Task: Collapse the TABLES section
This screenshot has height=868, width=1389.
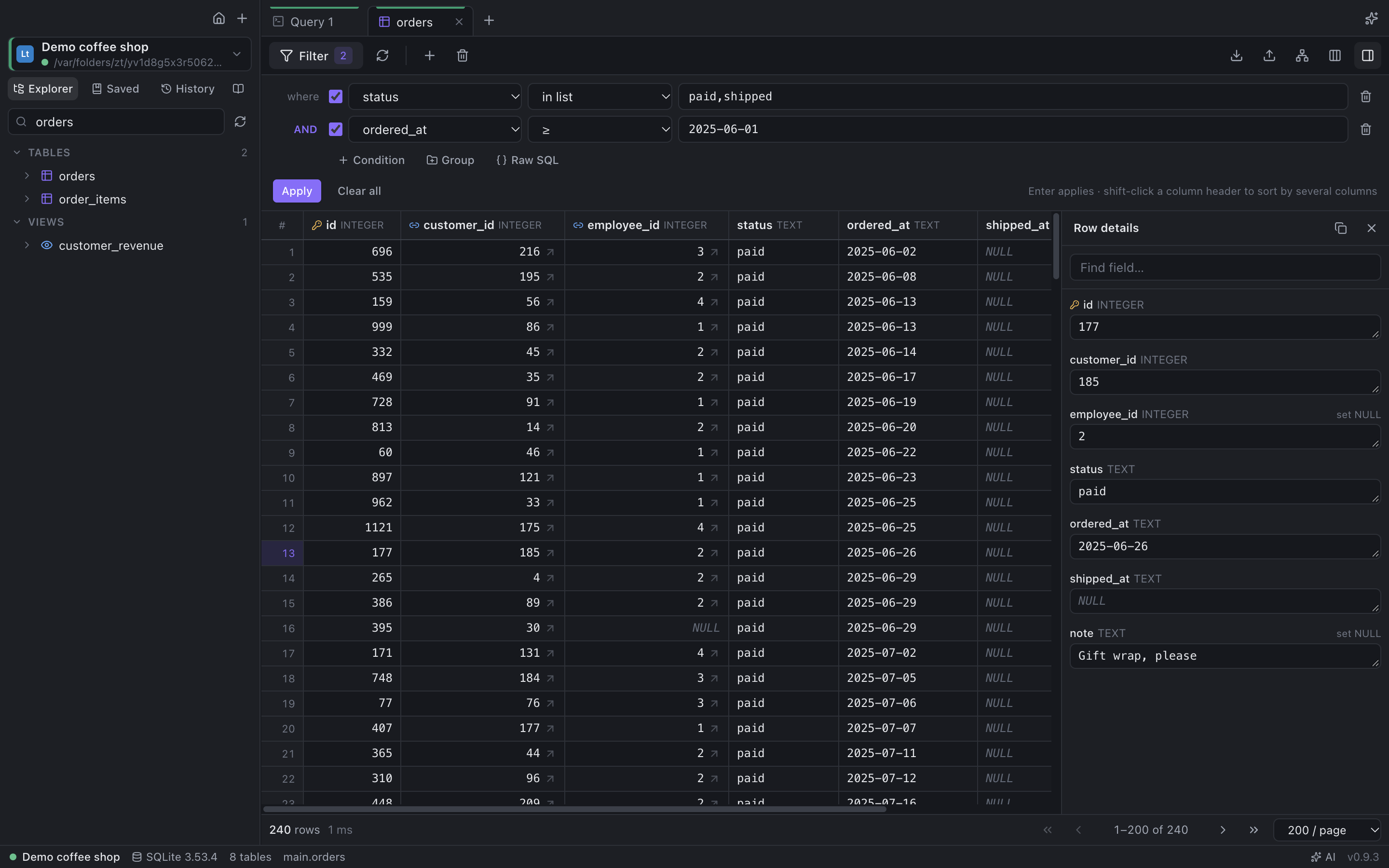Action: (17, 152)
